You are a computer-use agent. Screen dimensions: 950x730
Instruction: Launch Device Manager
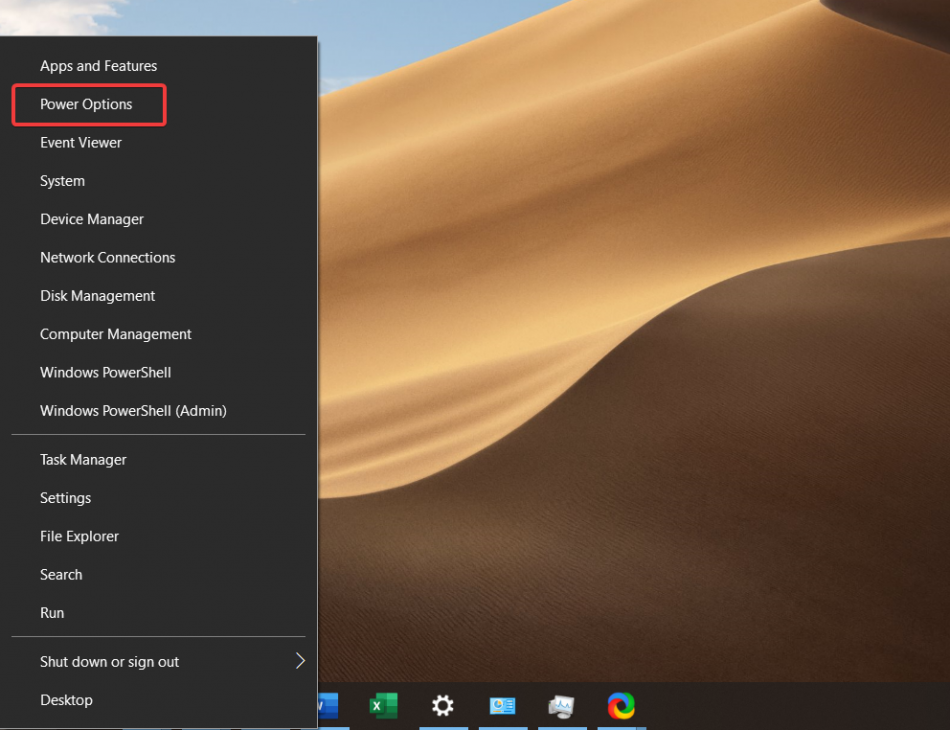[x=158, y=219]
